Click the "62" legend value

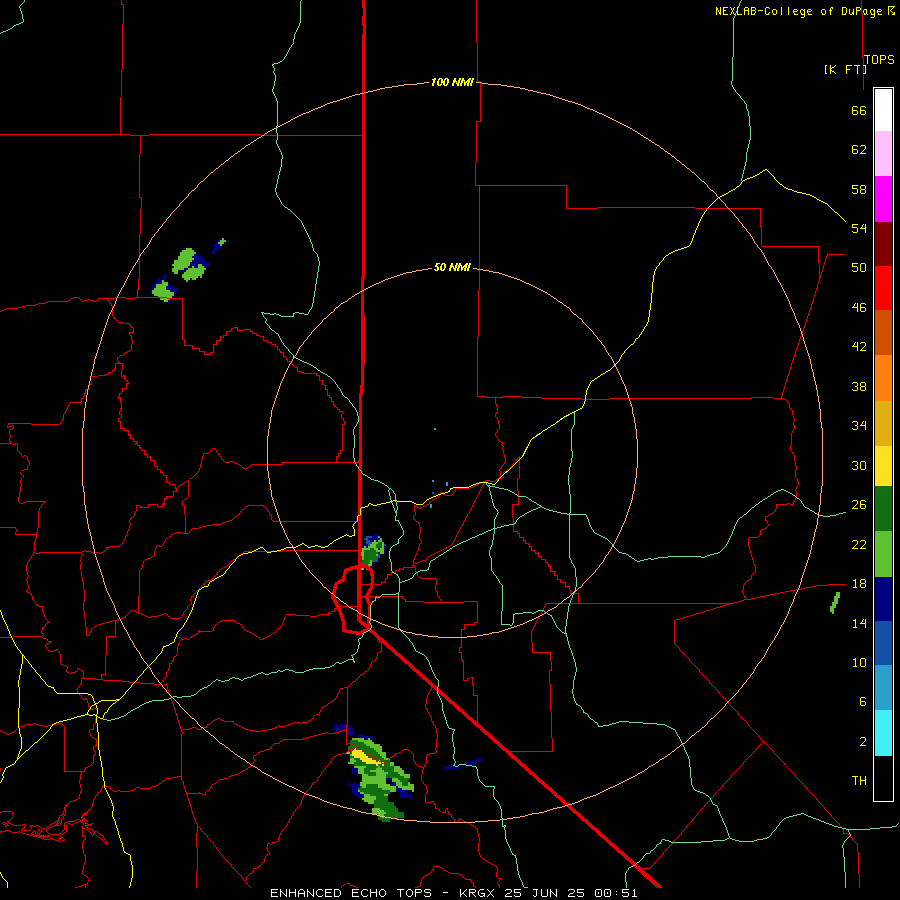coord(859,150)
